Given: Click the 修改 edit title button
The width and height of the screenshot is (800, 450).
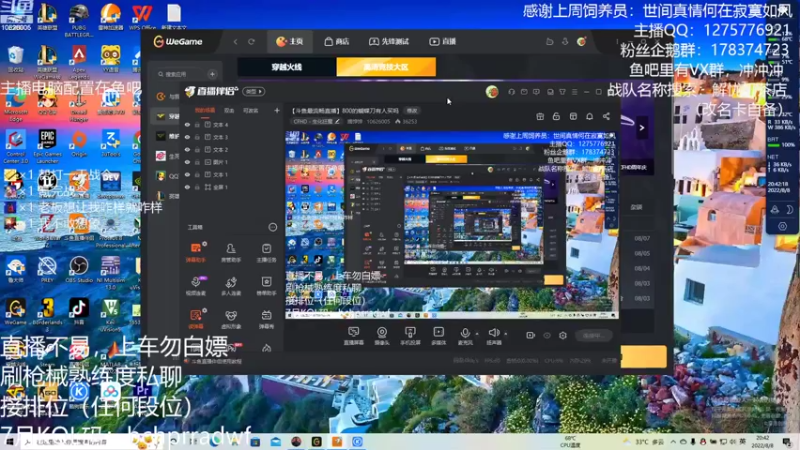Looking at the screenshot, I should tap(412, 110).
